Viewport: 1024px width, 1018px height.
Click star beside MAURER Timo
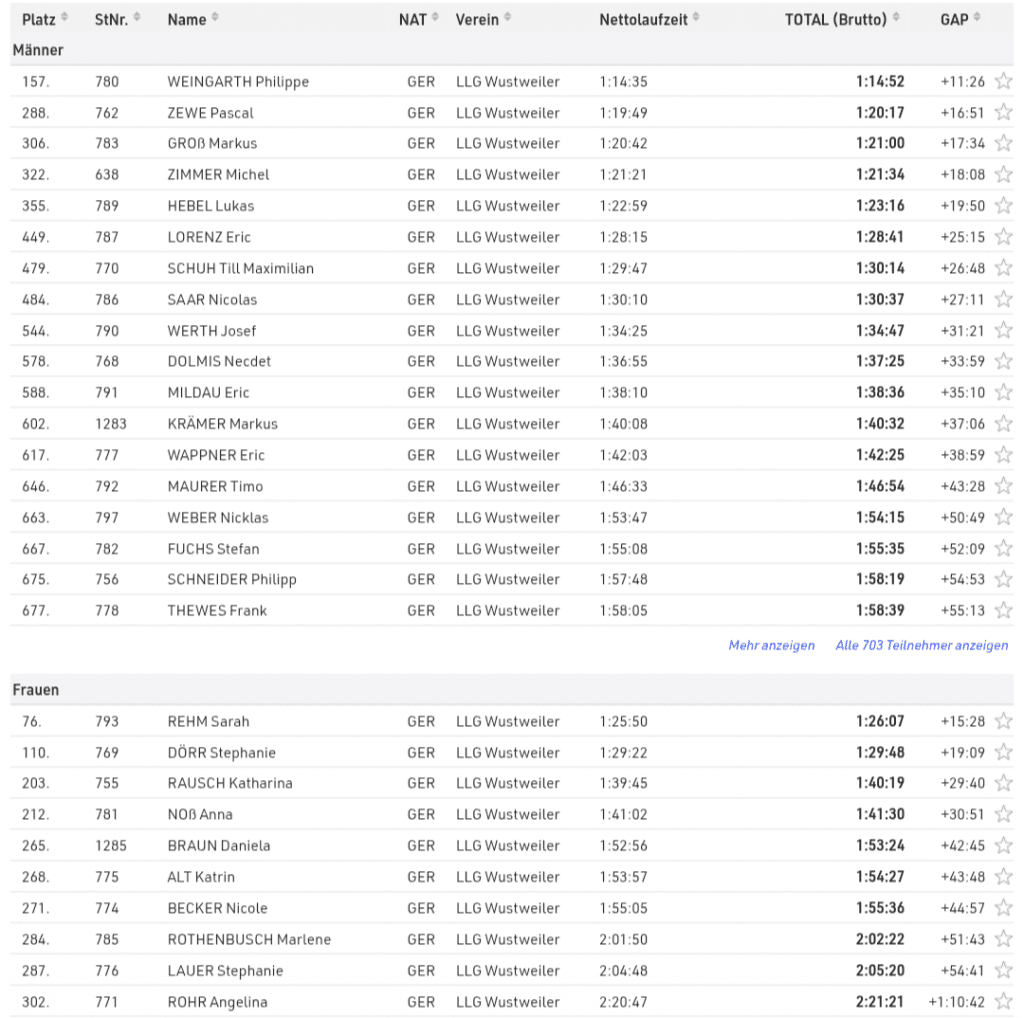pos(1003,486)
